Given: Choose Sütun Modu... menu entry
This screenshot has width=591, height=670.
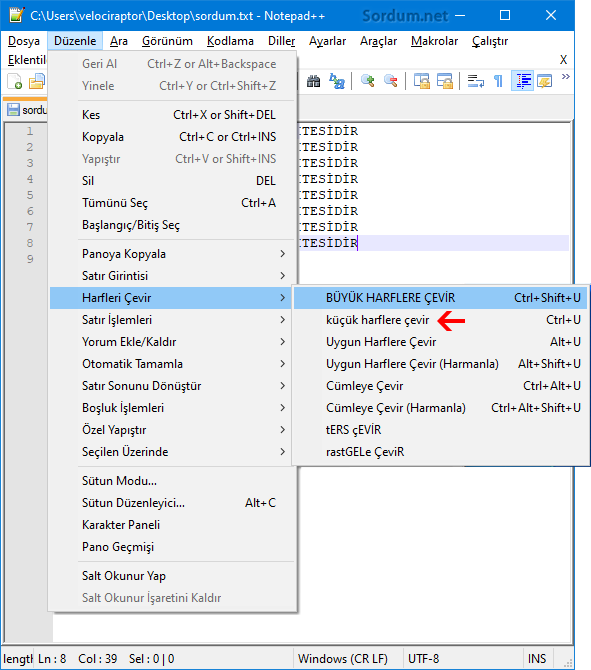Looking at the screenshot, I should (173, 481).
